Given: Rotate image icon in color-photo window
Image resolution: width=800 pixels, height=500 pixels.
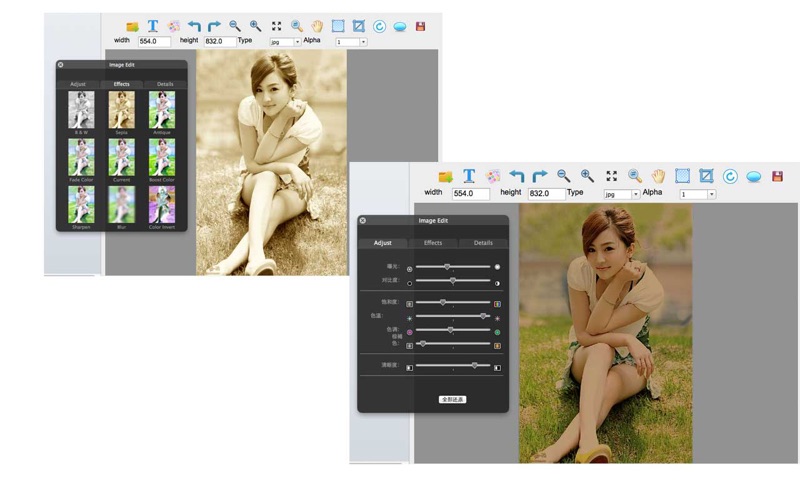Looking at the screenshot, I should coord(730,177).
